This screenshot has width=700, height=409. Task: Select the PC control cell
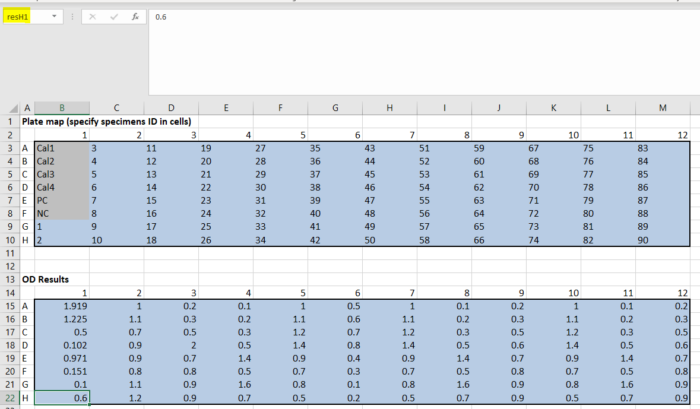(62, 200)
